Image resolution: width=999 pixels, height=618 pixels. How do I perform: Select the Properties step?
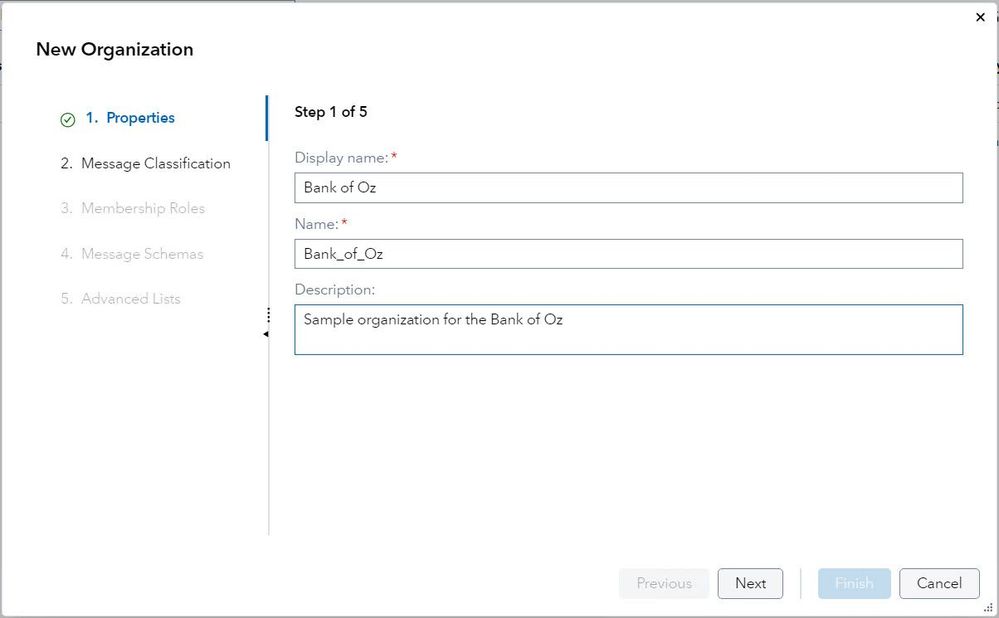(140, 118)
